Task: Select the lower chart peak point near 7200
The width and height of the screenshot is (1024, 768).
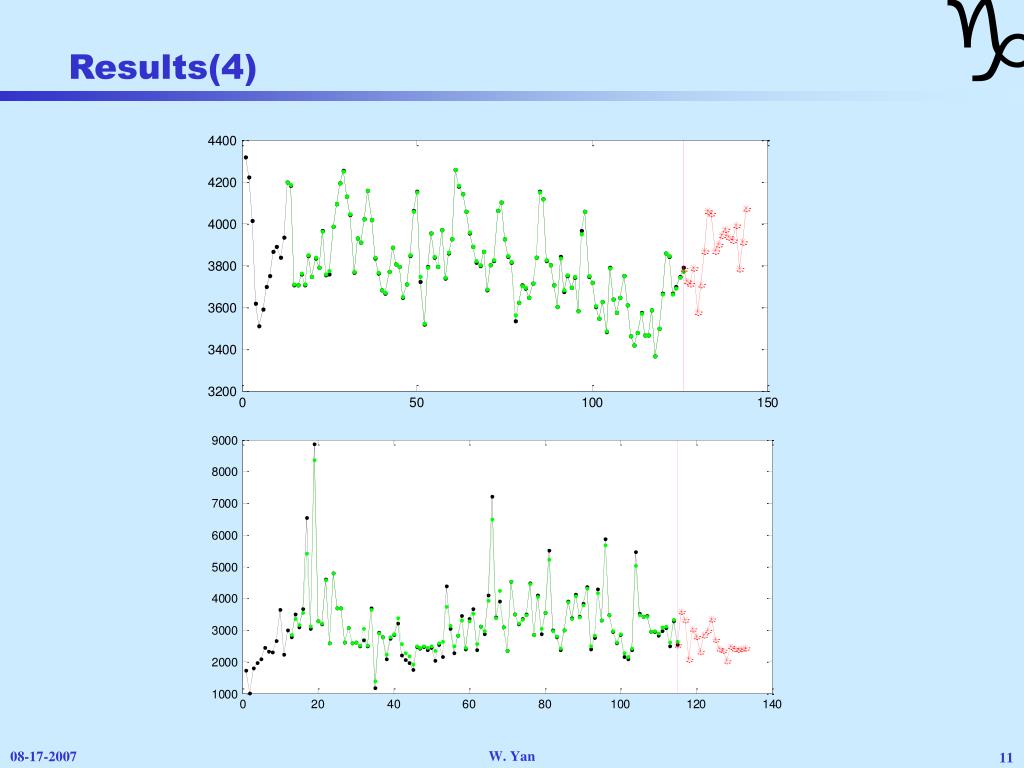Action: pos(492,497)
